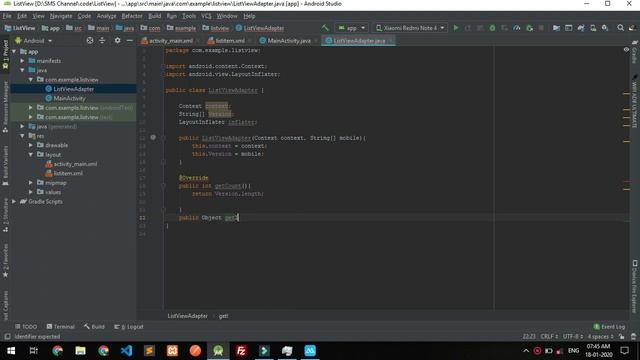Screen dimensions: 640x360
Task: Expand Gradle Scripts node
Action: (14, 201)
